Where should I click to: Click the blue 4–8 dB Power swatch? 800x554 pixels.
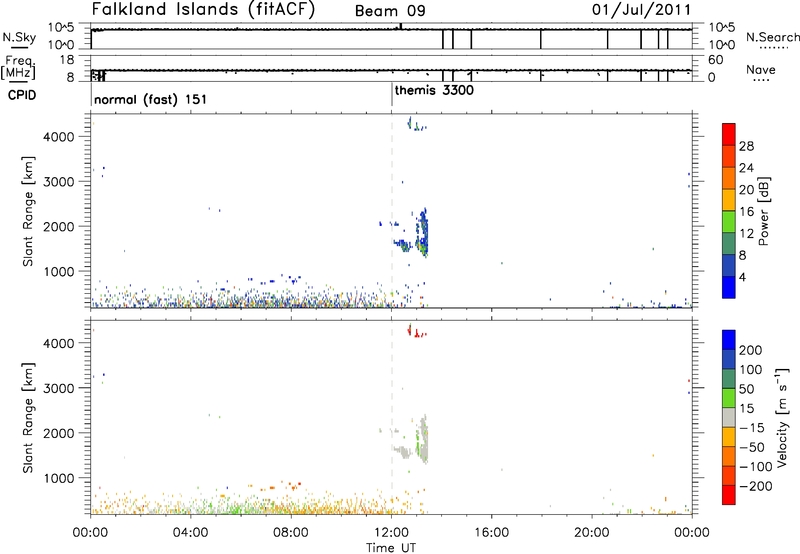coord(729,265)
